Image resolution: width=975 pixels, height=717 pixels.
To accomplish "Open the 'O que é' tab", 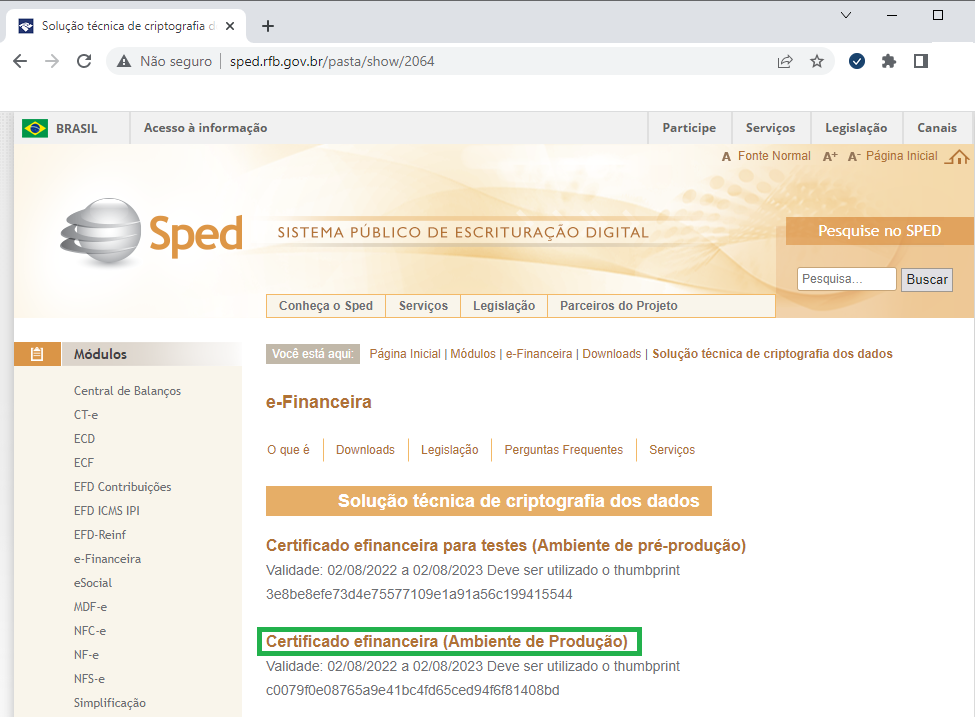I will 288,450.
